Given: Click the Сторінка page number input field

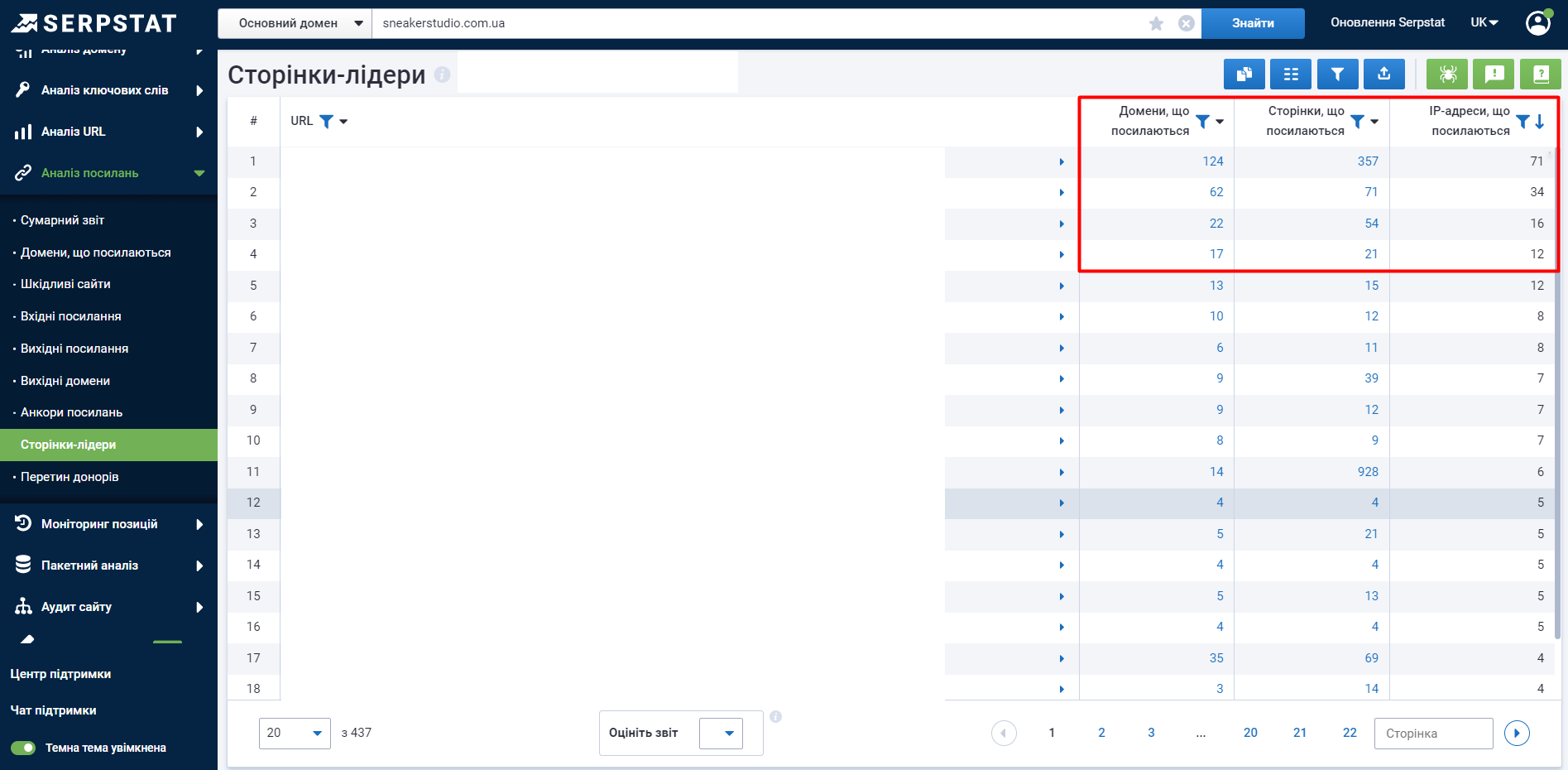Looking at the screenshot, I should pyautogui.click(x=1433, y=734).
